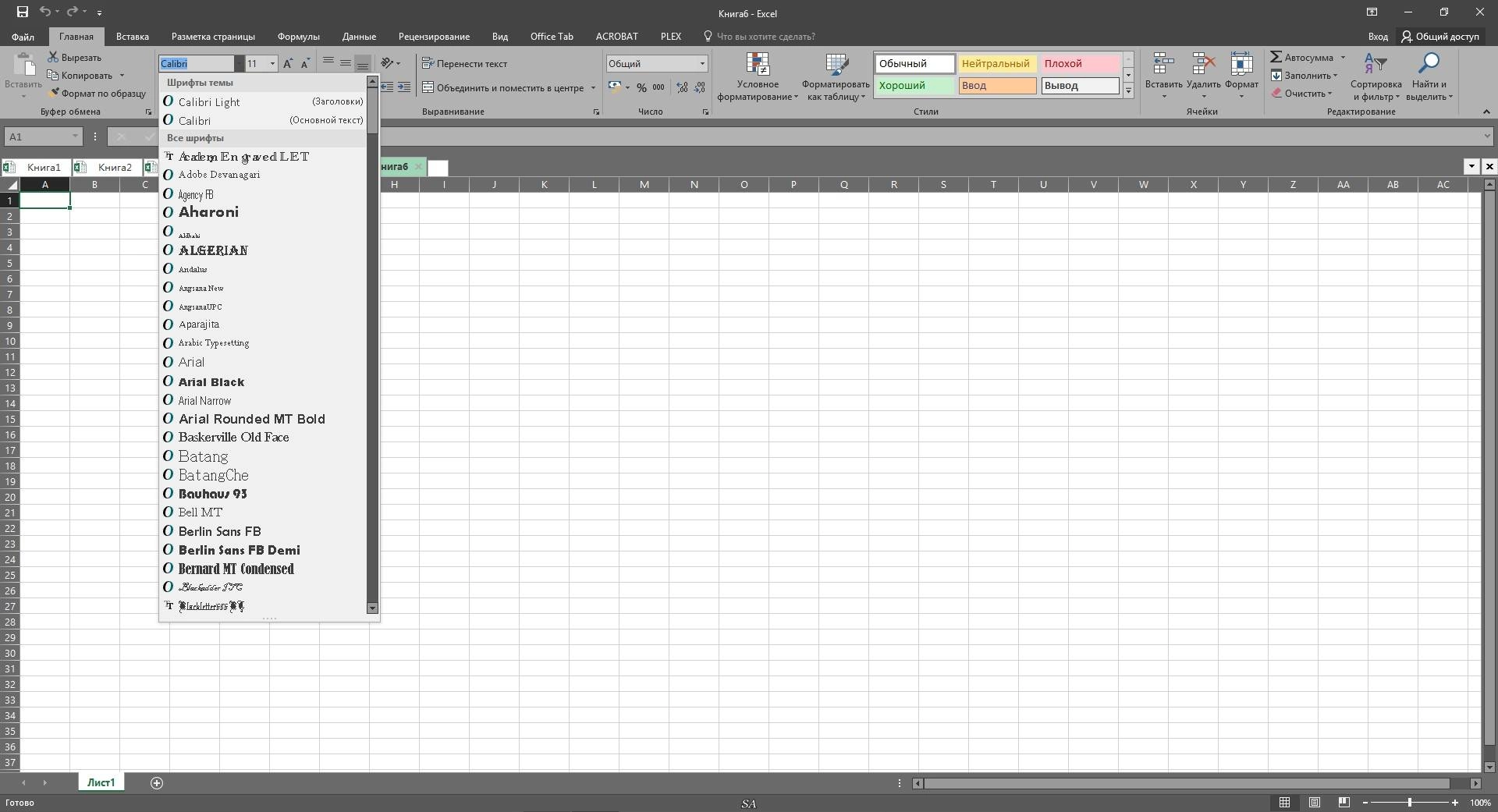Choose Calibri Light theme font
Screen dimensions: 1498x812
coord(263,101)
